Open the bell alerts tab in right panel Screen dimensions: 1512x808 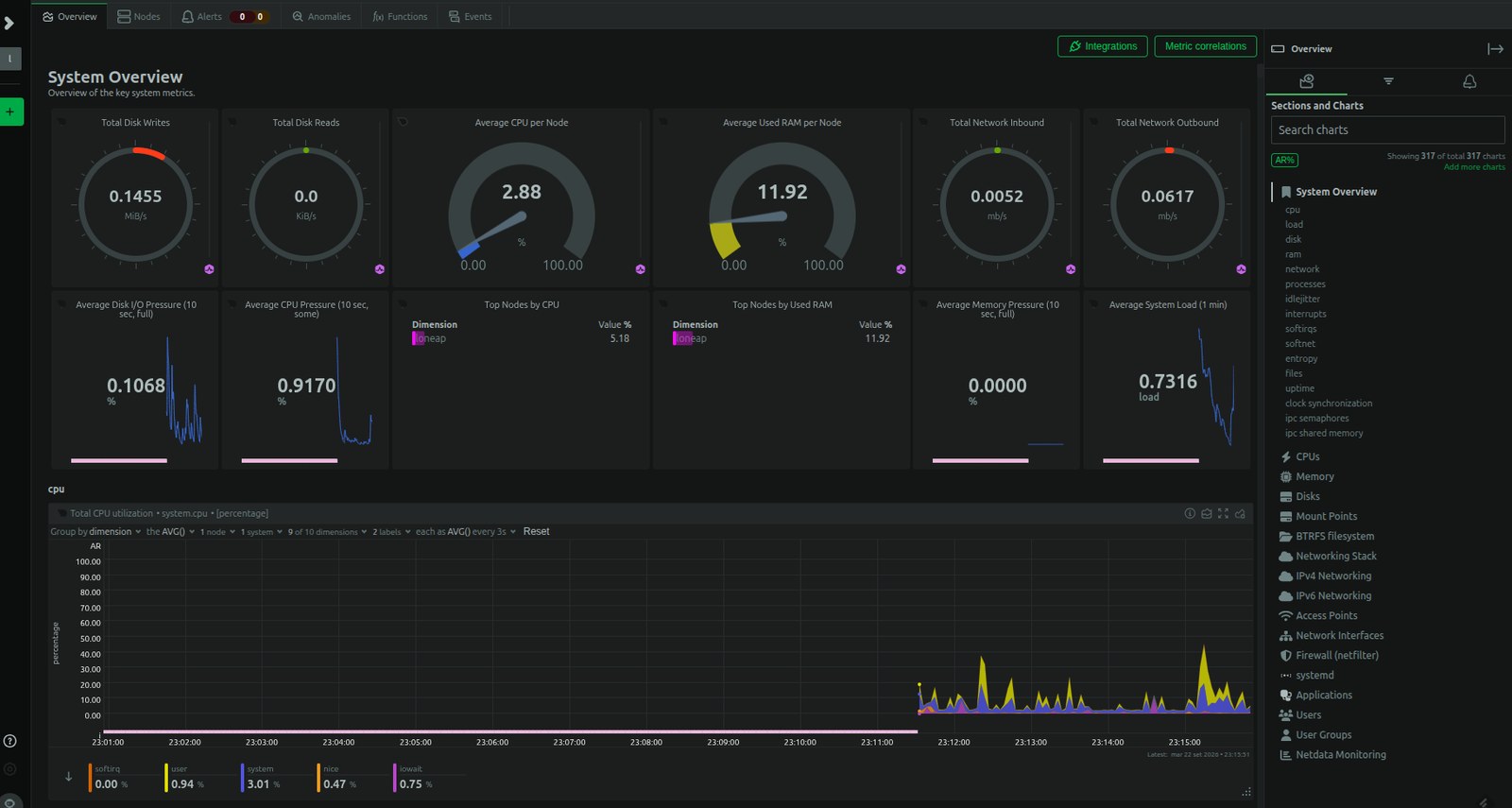point(1469,81)
